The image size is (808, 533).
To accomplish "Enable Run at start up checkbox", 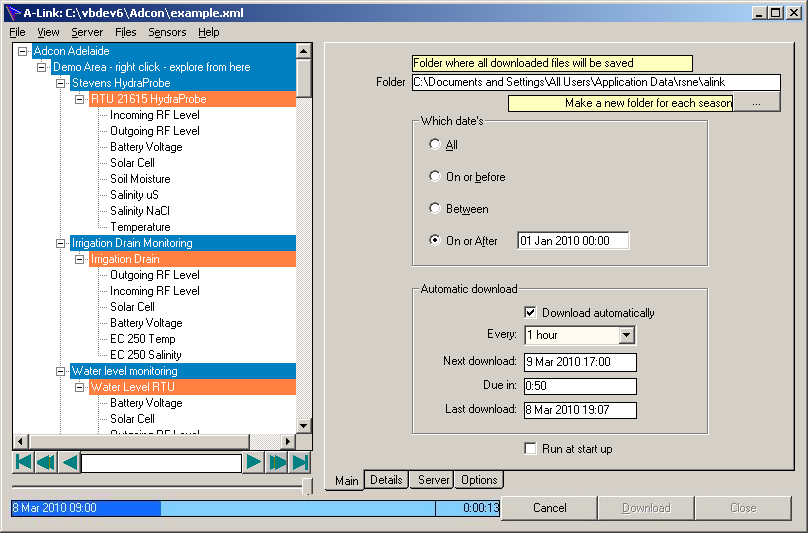I will [x=531, y=449].
